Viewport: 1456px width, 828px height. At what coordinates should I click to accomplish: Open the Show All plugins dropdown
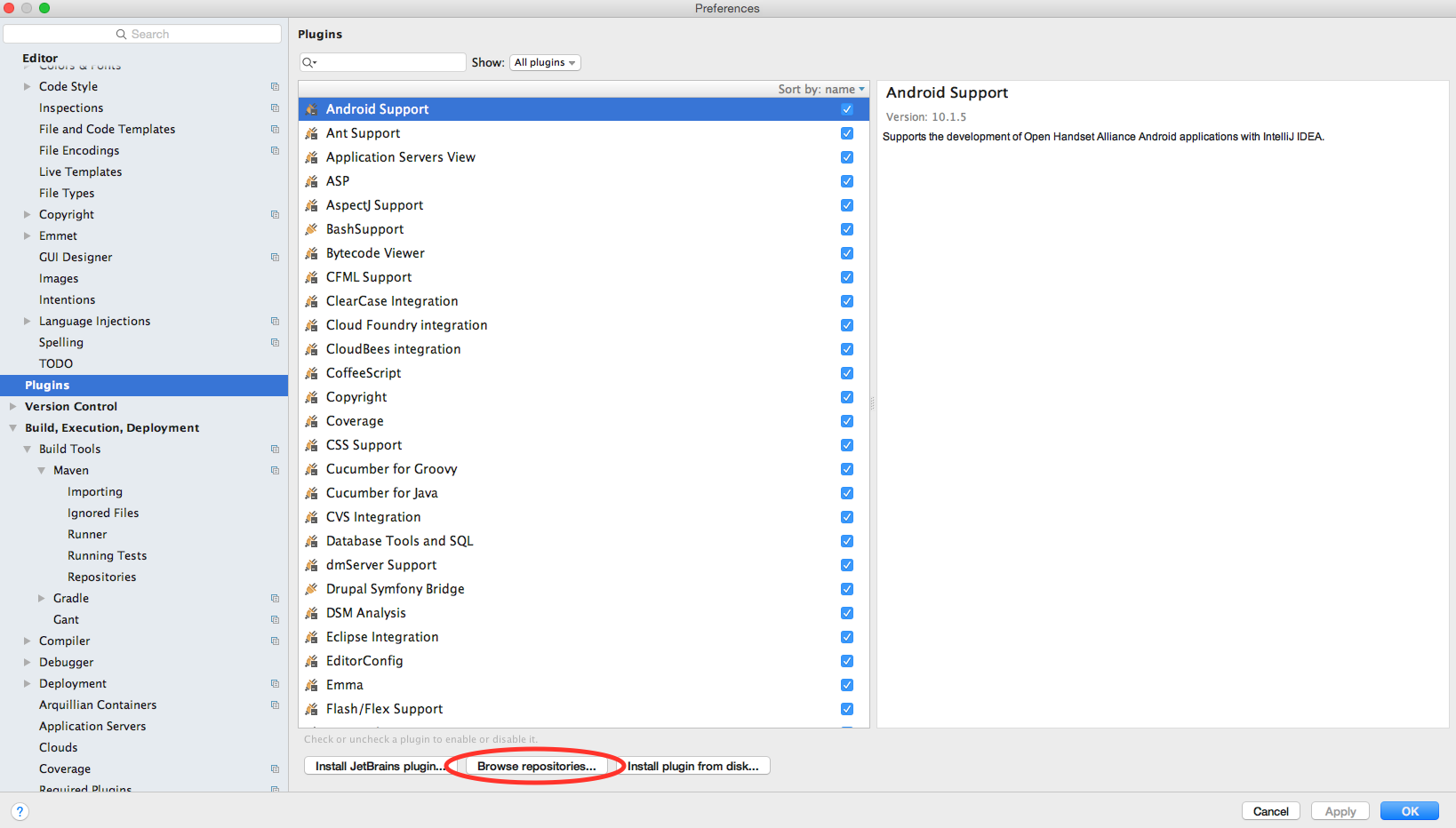click(x=545, y=62)
